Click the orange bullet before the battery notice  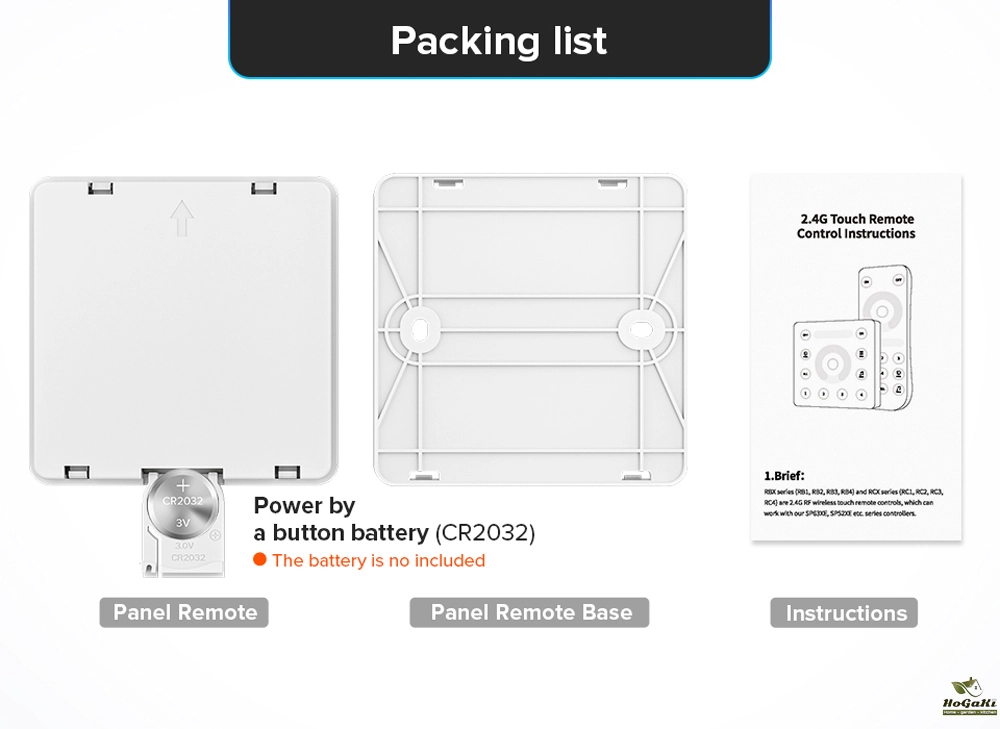tap(260, 560)
